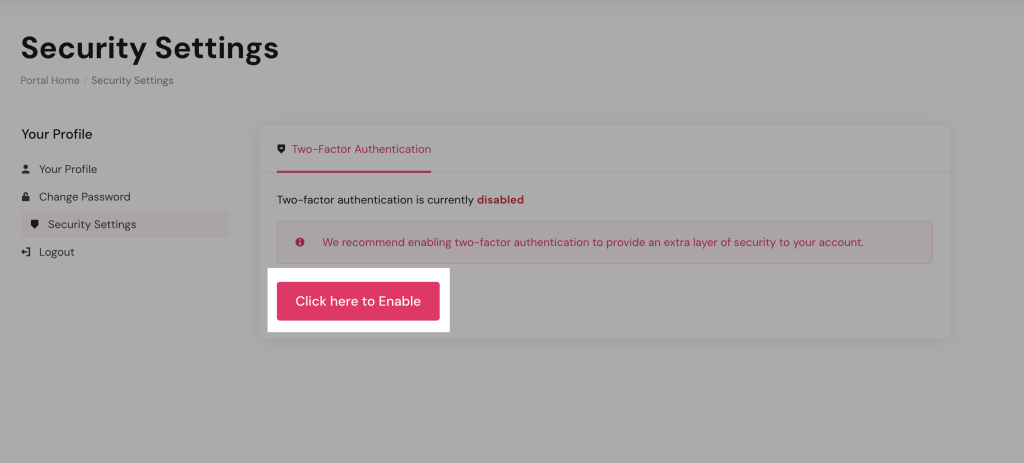Select Security Settings in the sidebar menu
Viewport: 1024px width, 463px height.
92,224
